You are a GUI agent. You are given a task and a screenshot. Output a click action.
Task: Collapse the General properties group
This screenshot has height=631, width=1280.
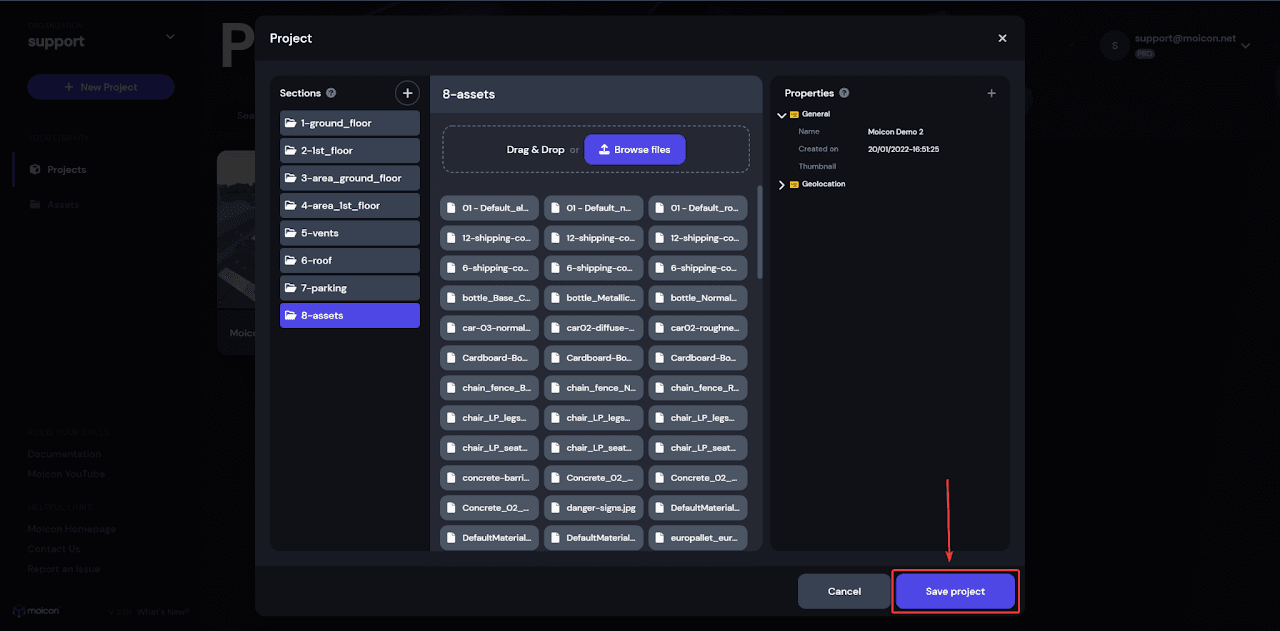782,115
